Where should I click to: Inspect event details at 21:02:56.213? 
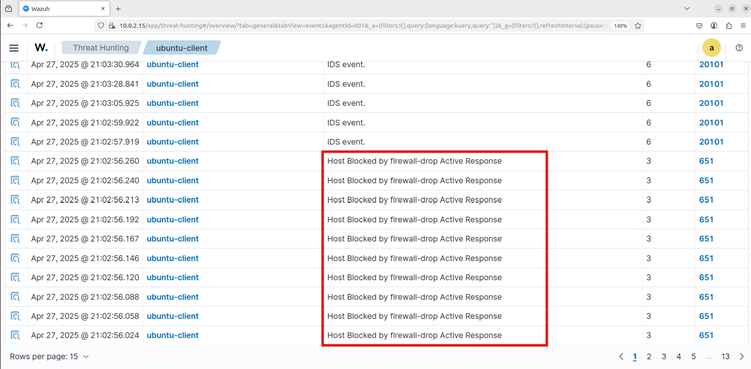click(15, 200)
